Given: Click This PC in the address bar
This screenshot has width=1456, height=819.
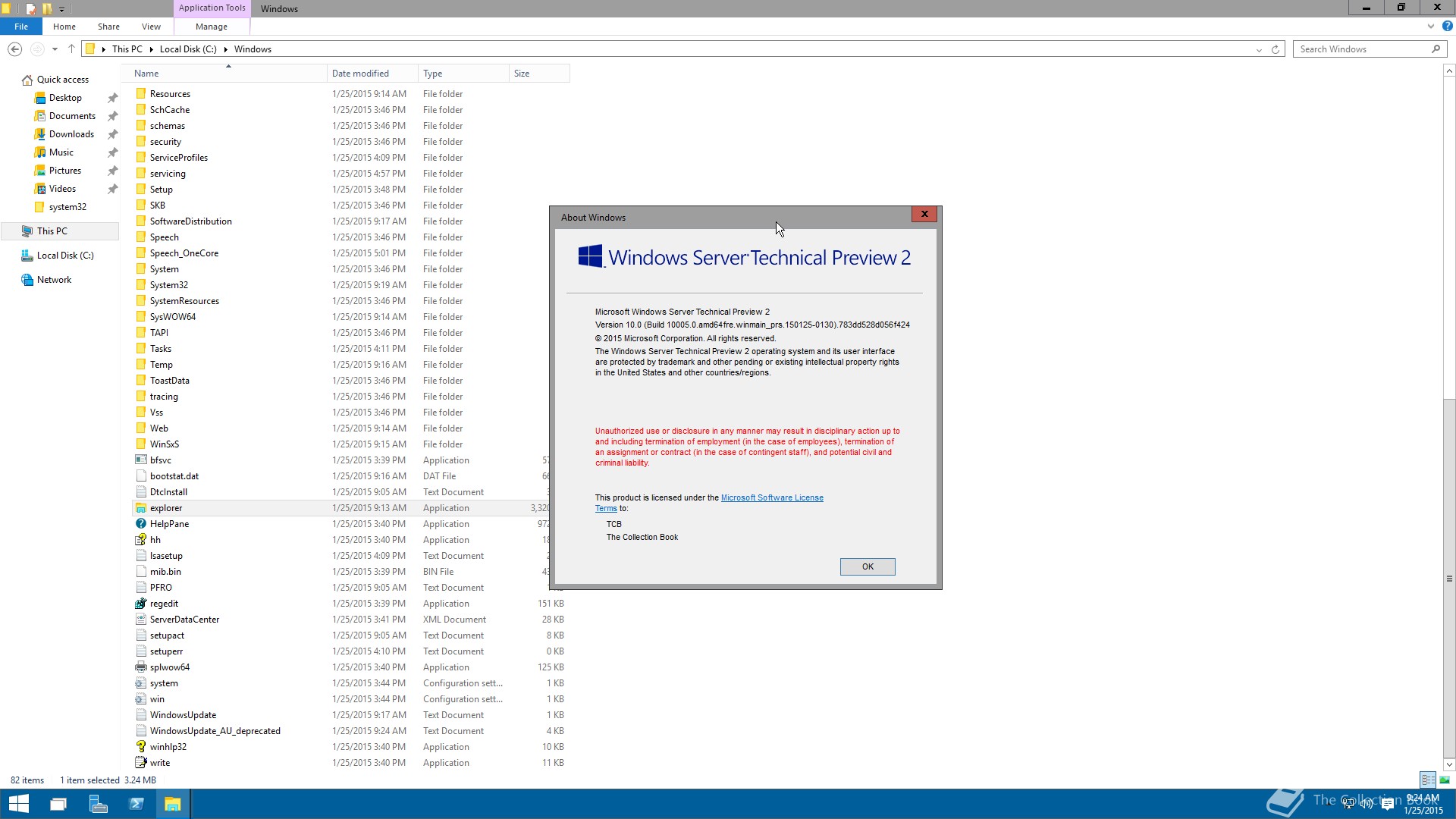Looking at the screenshot, I should (127, 49).
